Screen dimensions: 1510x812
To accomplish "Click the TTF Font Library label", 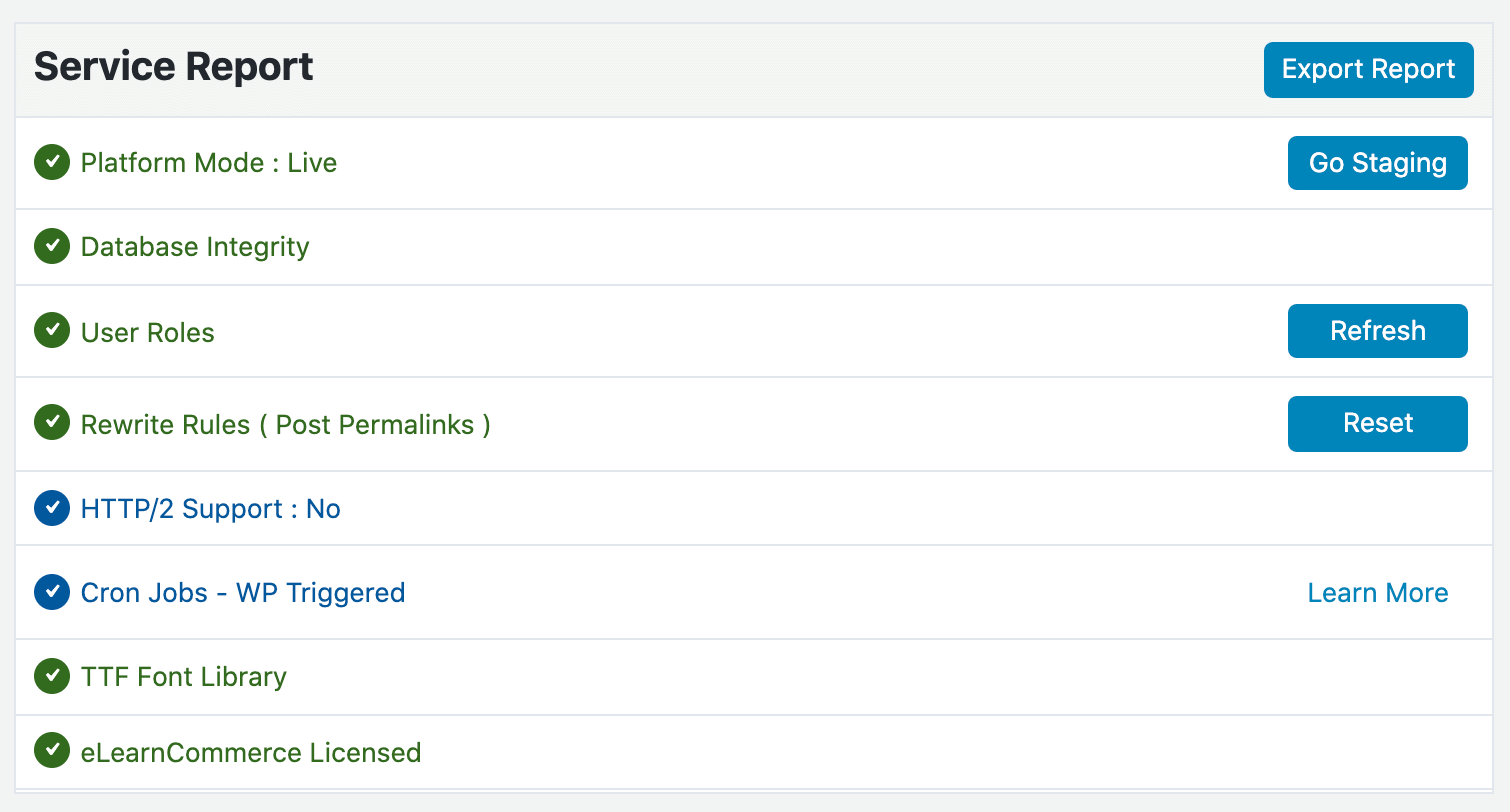I will (x=184, y=677).
